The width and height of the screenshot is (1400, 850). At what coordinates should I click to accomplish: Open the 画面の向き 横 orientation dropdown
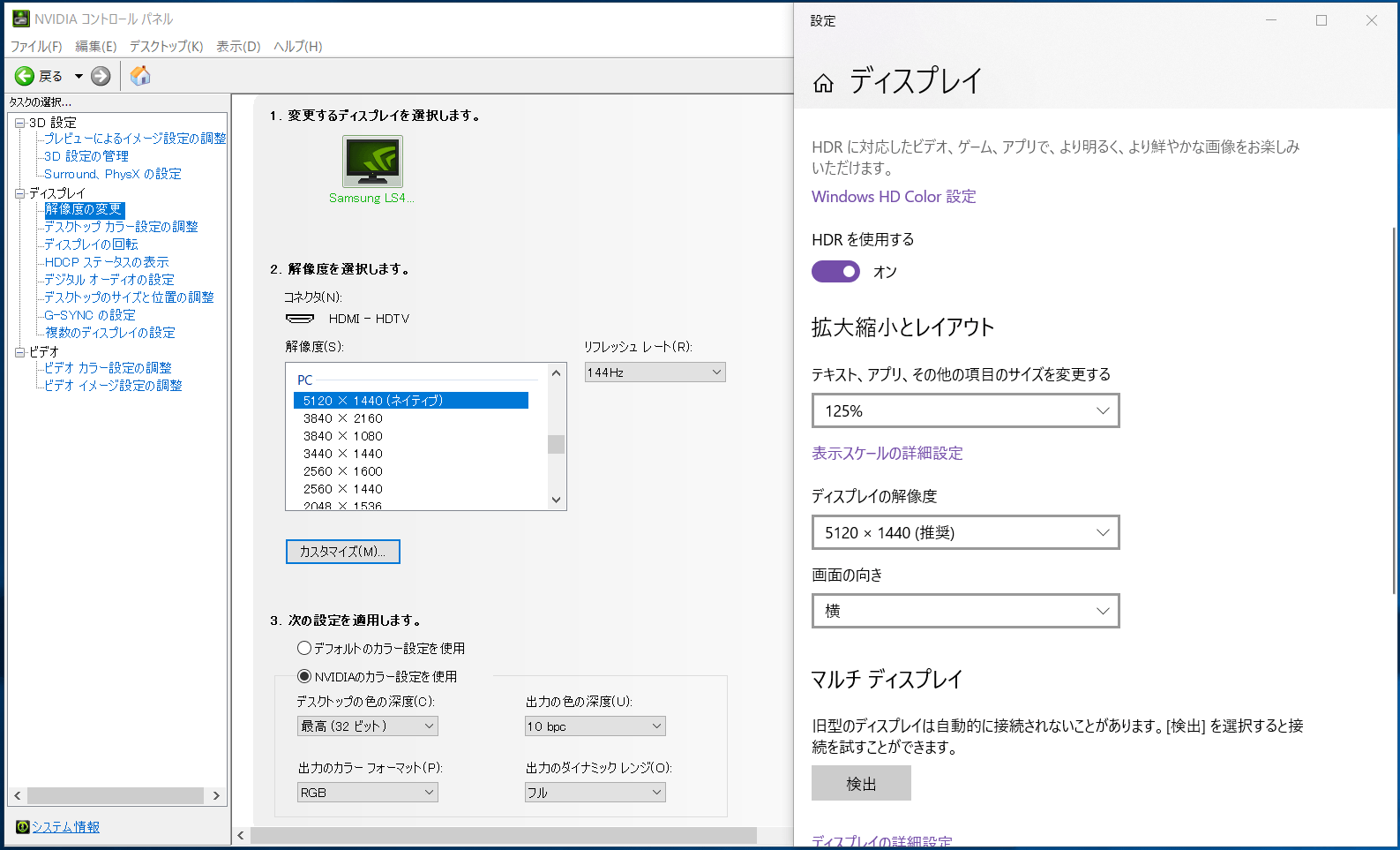pyautogui.click(x=966, y=611)
